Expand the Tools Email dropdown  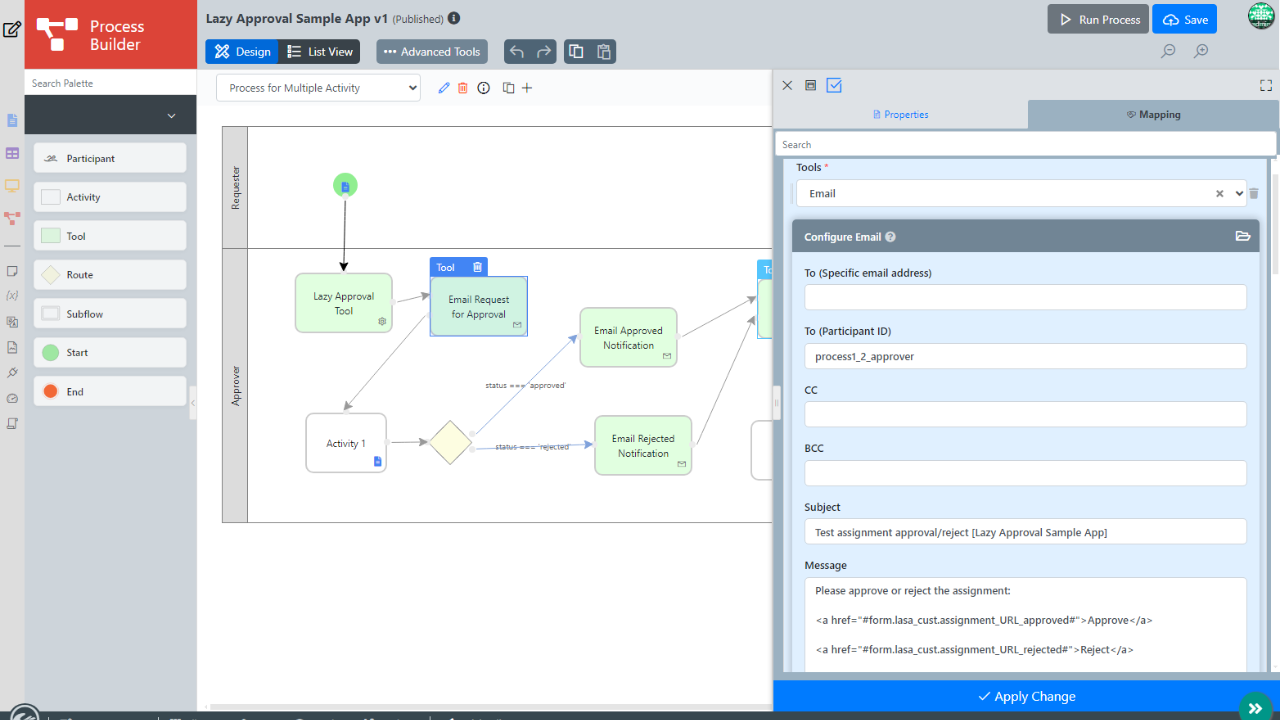coord(1240,194)
